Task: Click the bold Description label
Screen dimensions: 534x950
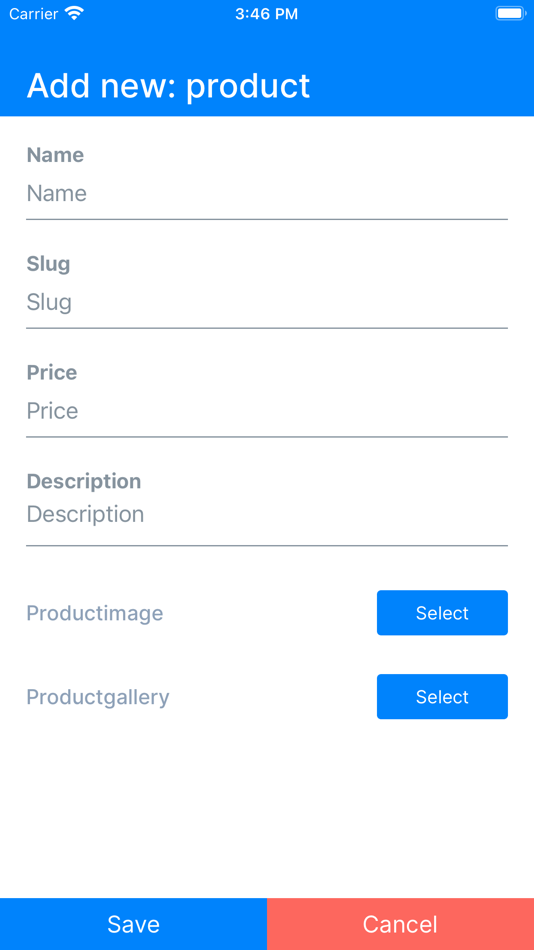Action: tap(84, 482)
